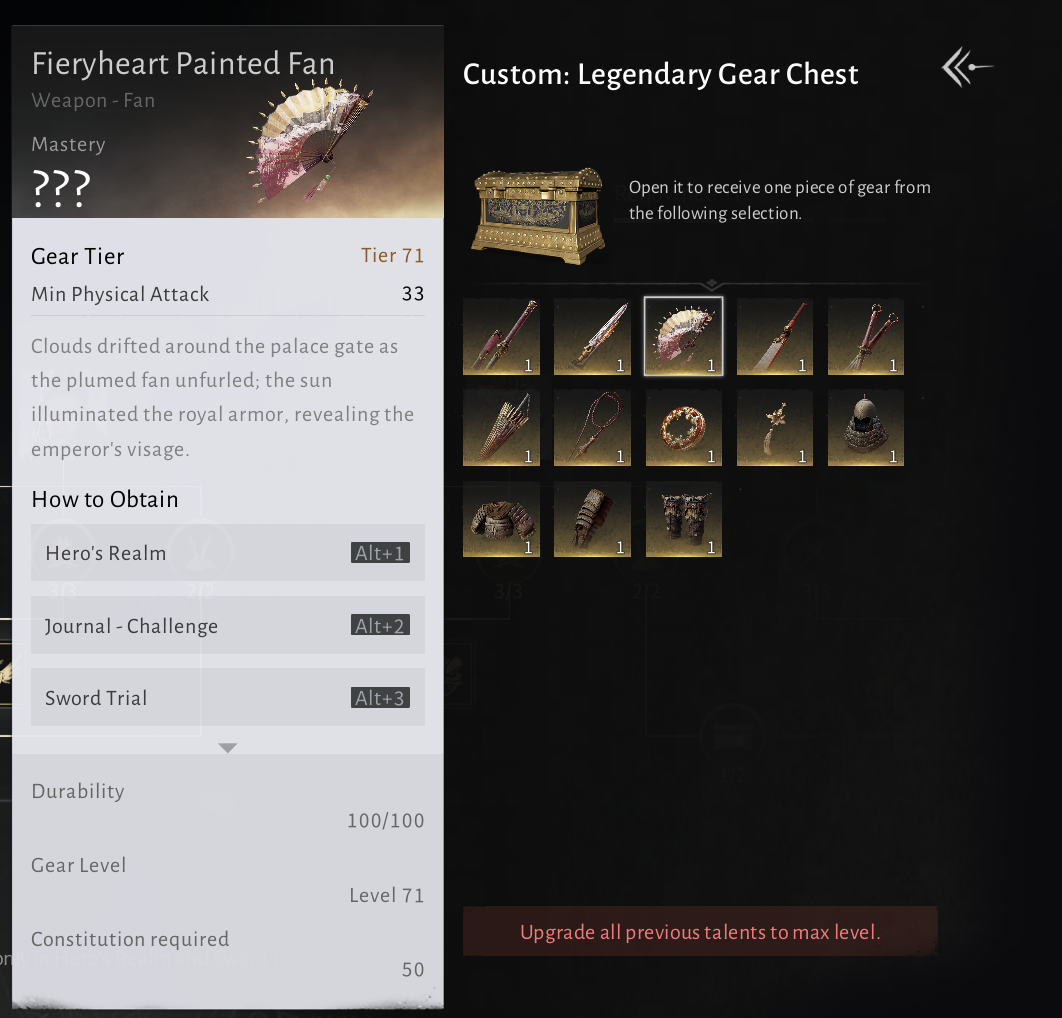Pick the arrow quiver gear icon
Viewport: 1062px width, 1018px height.
pyautogui.click(x=501, y=428)
